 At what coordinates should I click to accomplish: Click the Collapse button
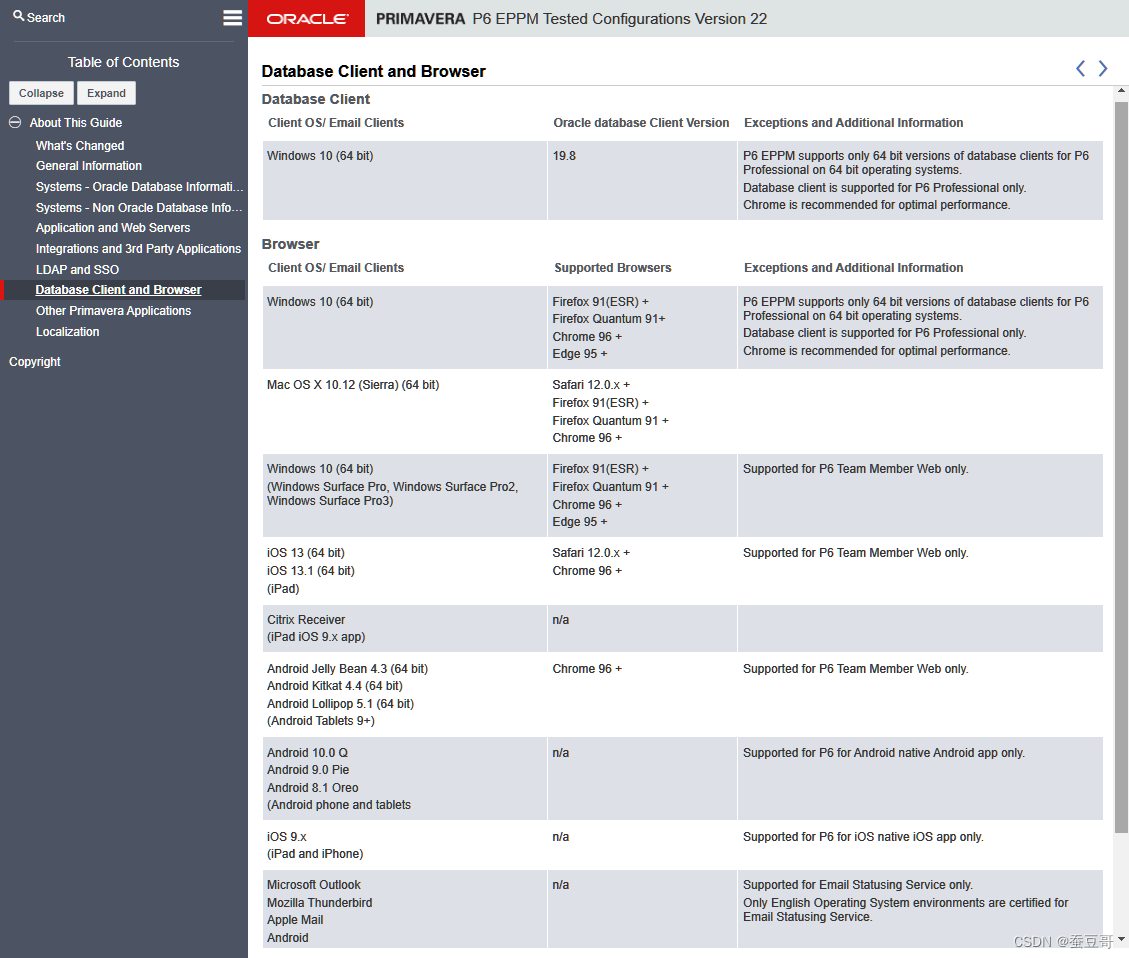click(41, 93)
